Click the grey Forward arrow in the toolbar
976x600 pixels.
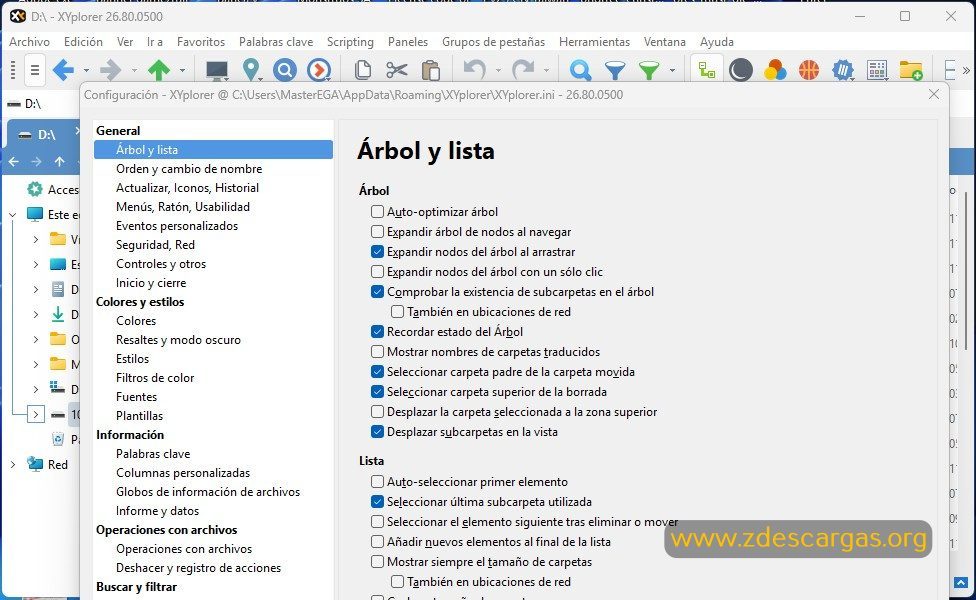[x=111, y=70]
